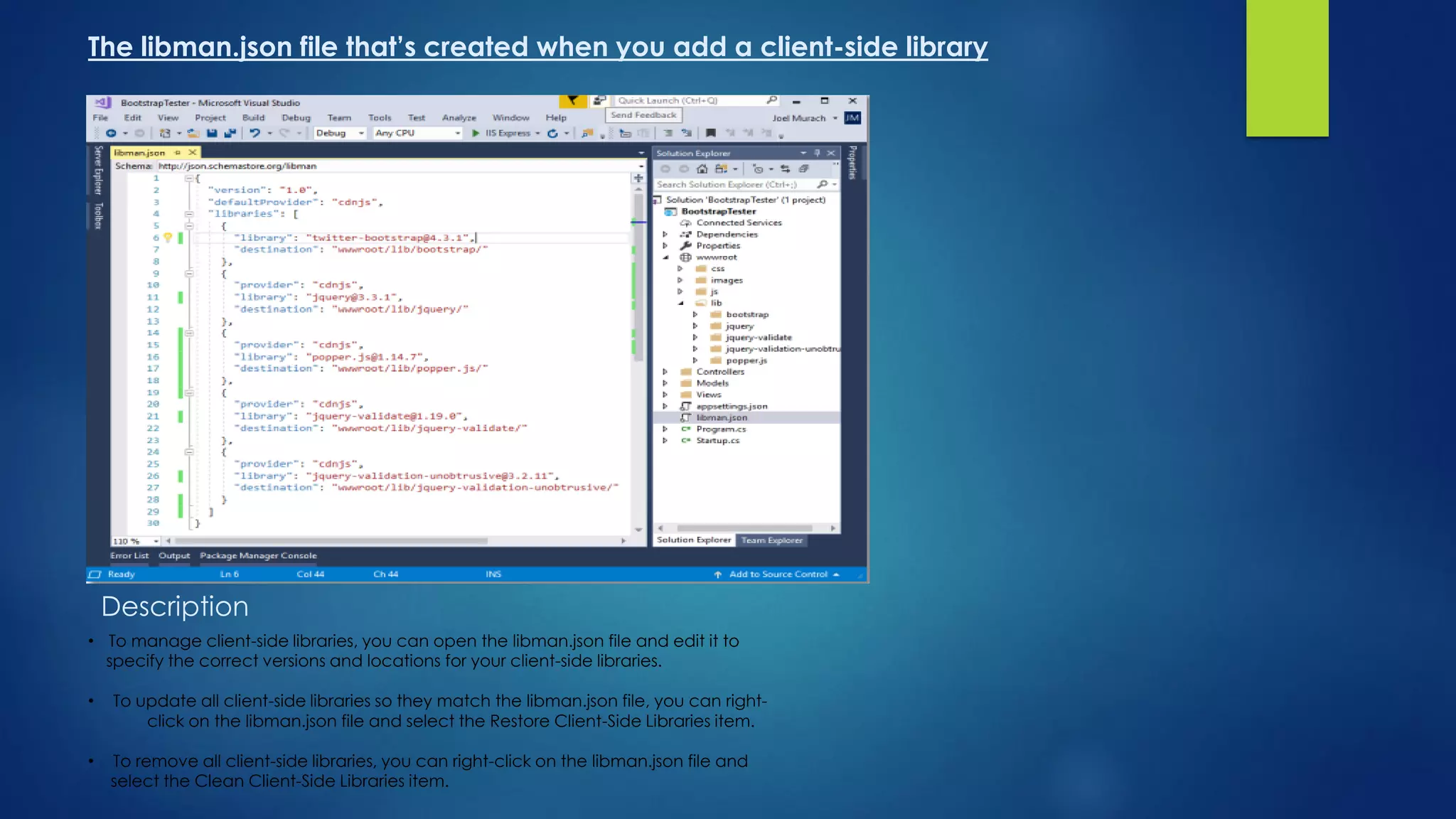Image resolution: width=1456 pixels, height=819 pixels.
Task: Expand the Controllers folder
Action: 665,372
